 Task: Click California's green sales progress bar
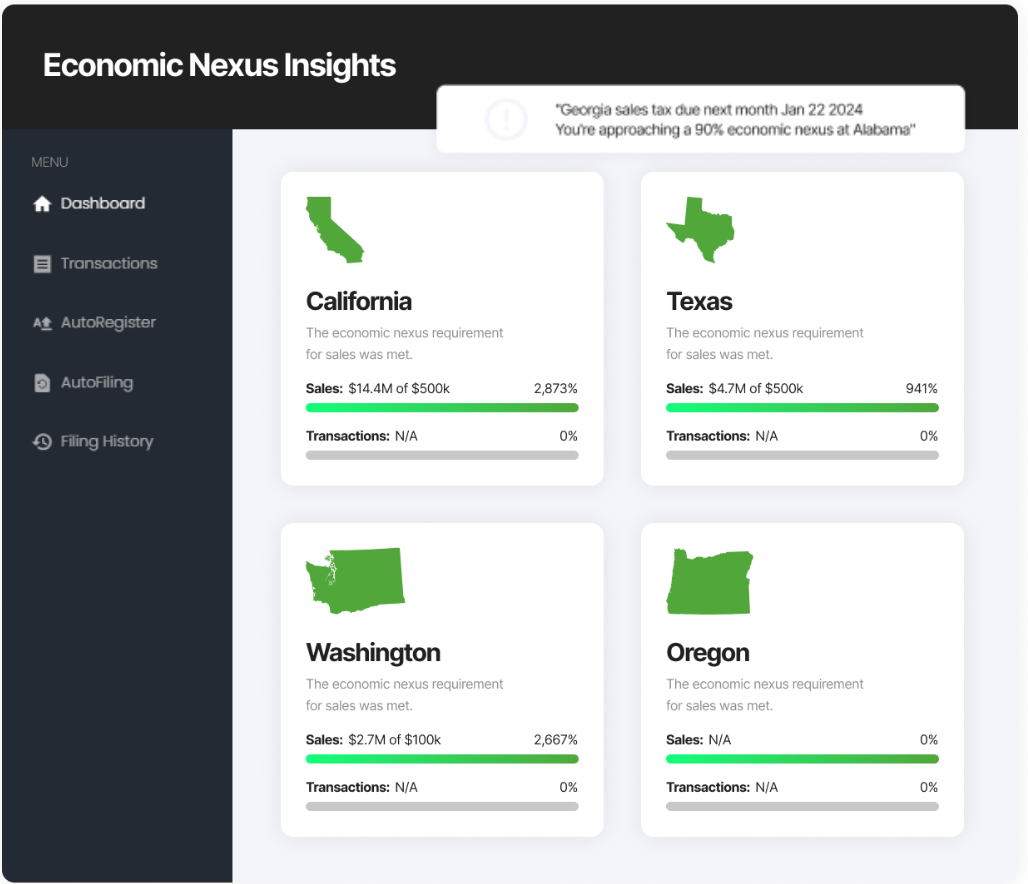pyautogui.click(x=442, y=408)
